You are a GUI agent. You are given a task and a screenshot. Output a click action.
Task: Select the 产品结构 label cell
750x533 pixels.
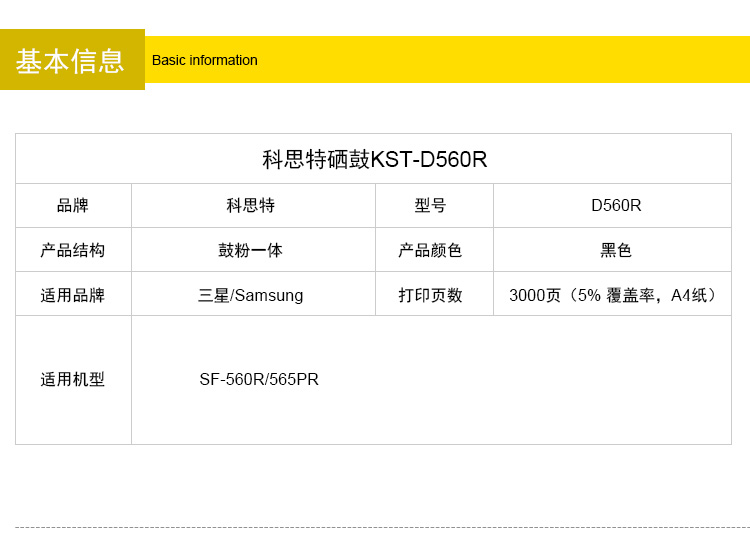click(73, 250)
